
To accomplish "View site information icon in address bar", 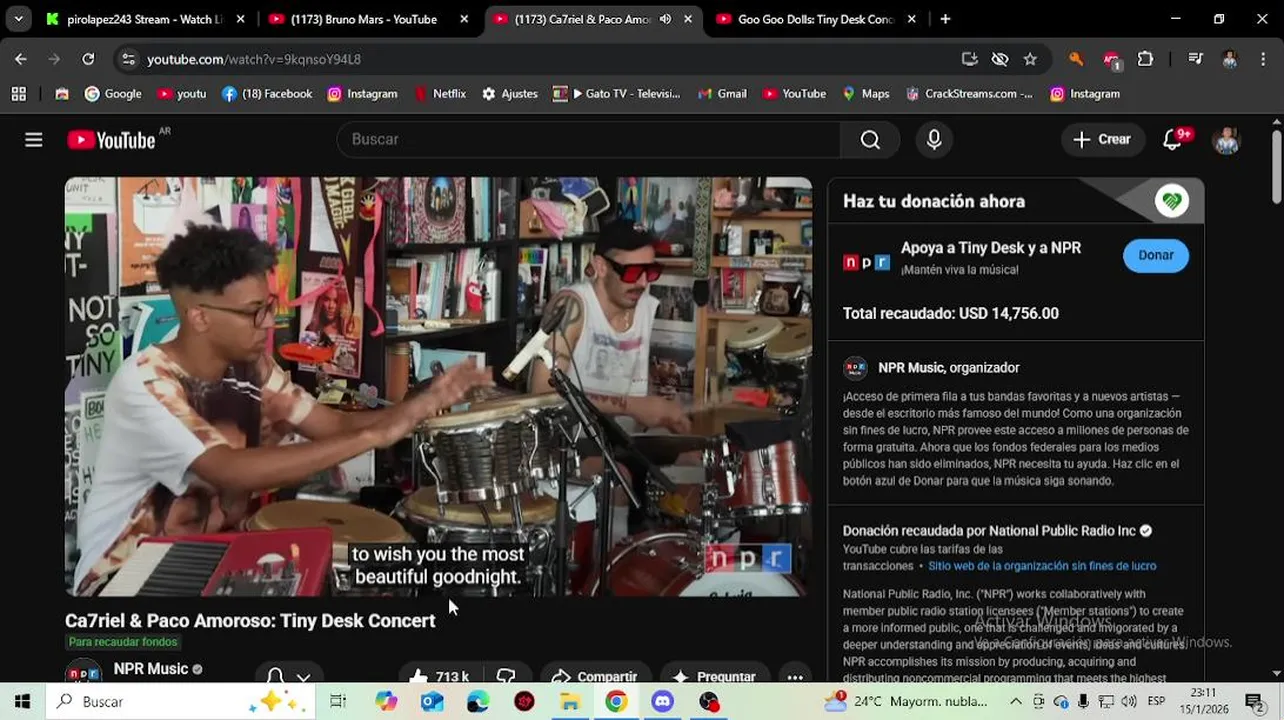I will coord(128,60).
